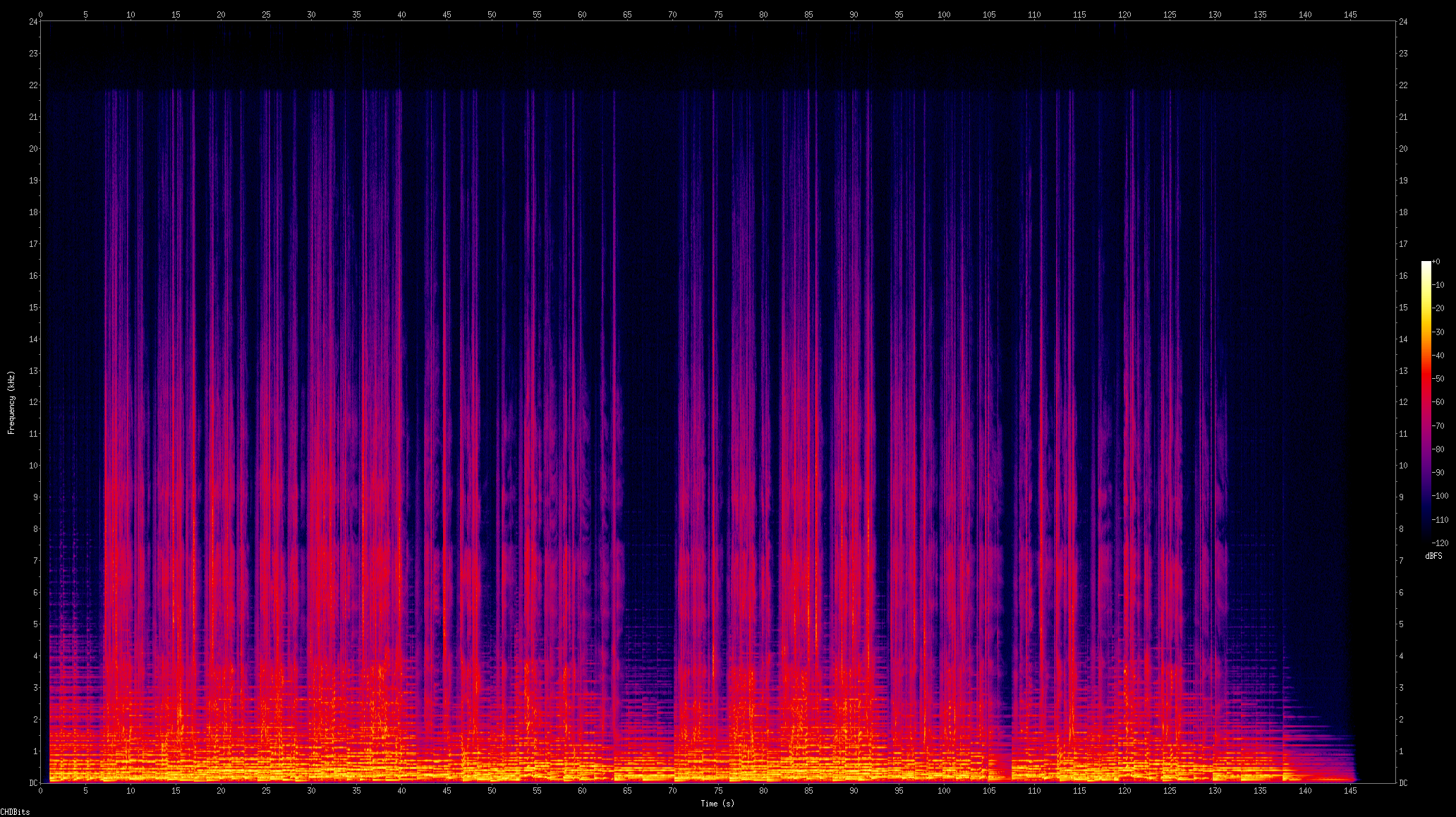Click the DC label on left axis
Image resolution: width=1456 pixels, height=817 pixels.
click(x=33, y=783)
